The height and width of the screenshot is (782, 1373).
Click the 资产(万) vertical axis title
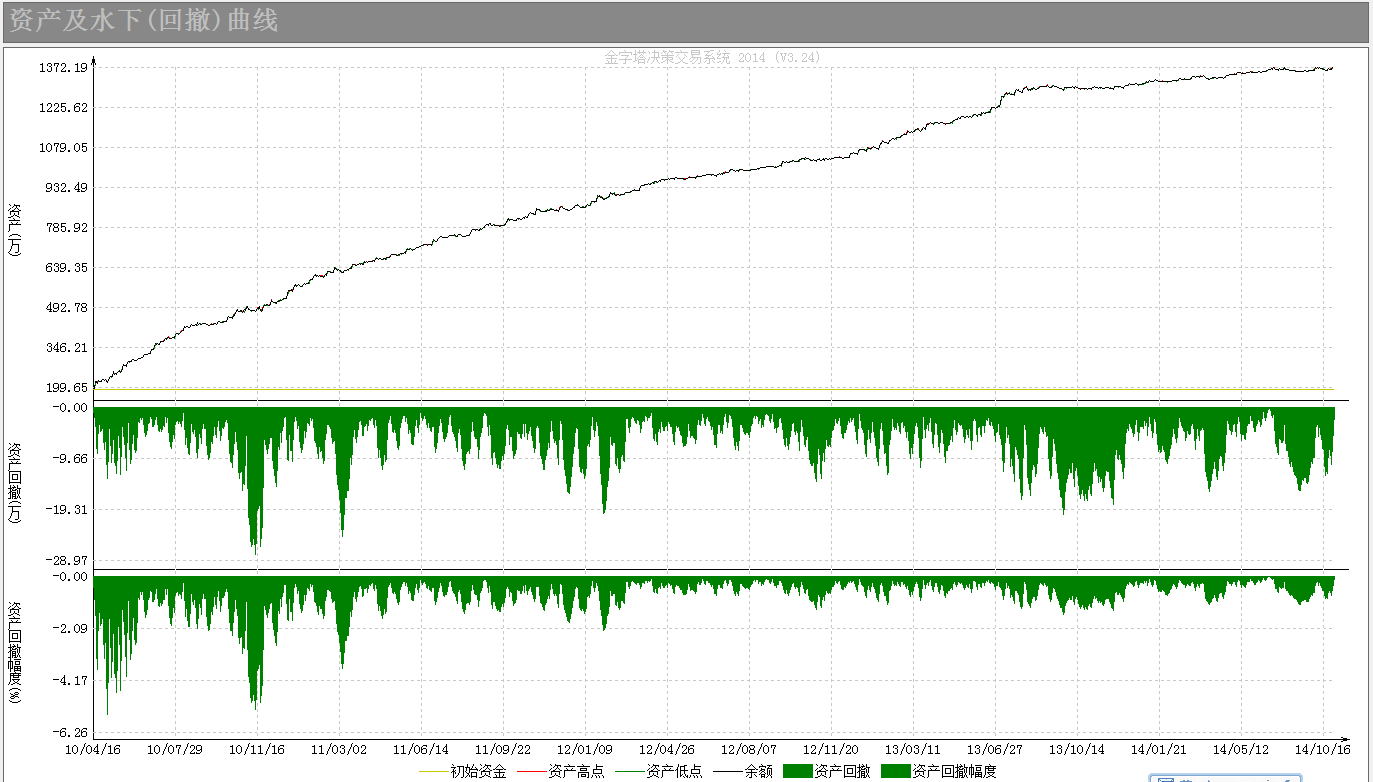(15, 231)
